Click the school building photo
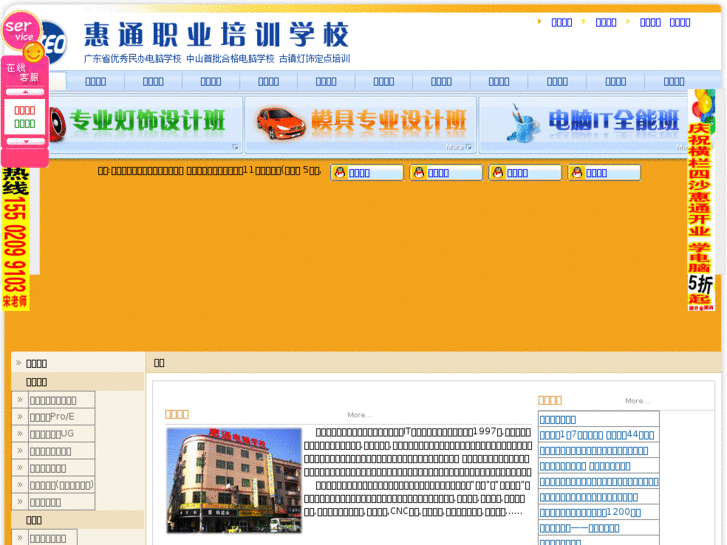The height and width of the screenshot is (545, 727). tap(234, 480)
